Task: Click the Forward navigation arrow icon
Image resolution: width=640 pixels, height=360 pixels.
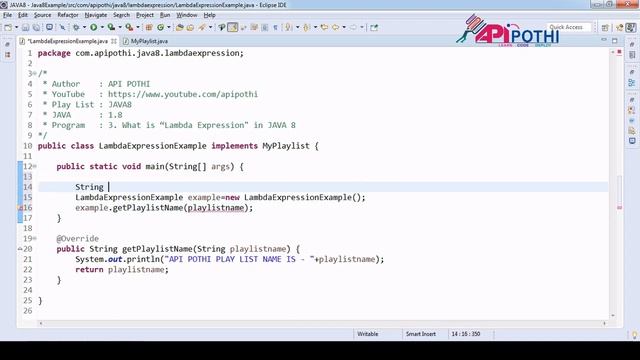Action: click(353, 27)
